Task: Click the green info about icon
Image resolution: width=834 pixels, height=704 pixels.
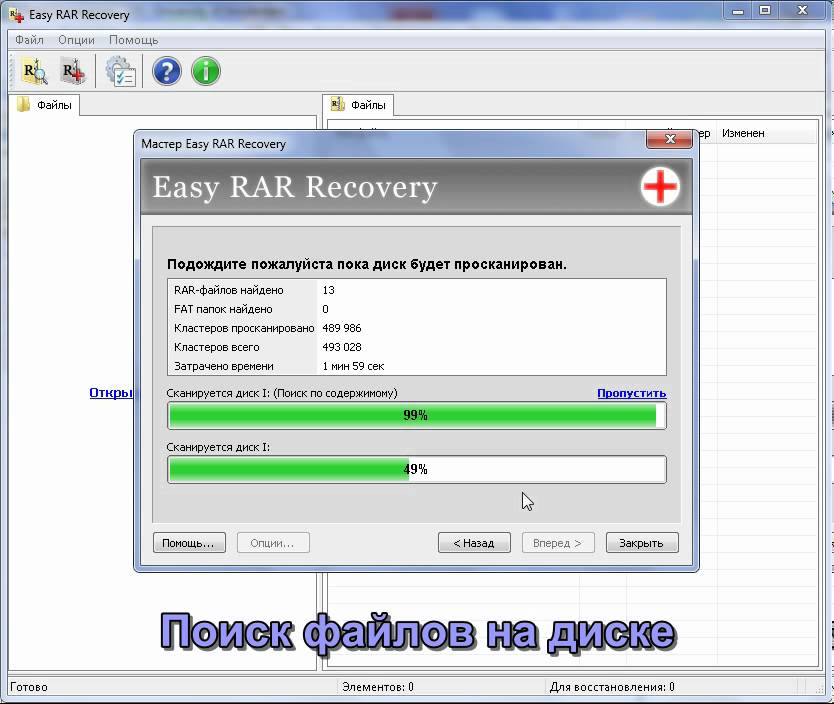Action: tap(206, 71)
